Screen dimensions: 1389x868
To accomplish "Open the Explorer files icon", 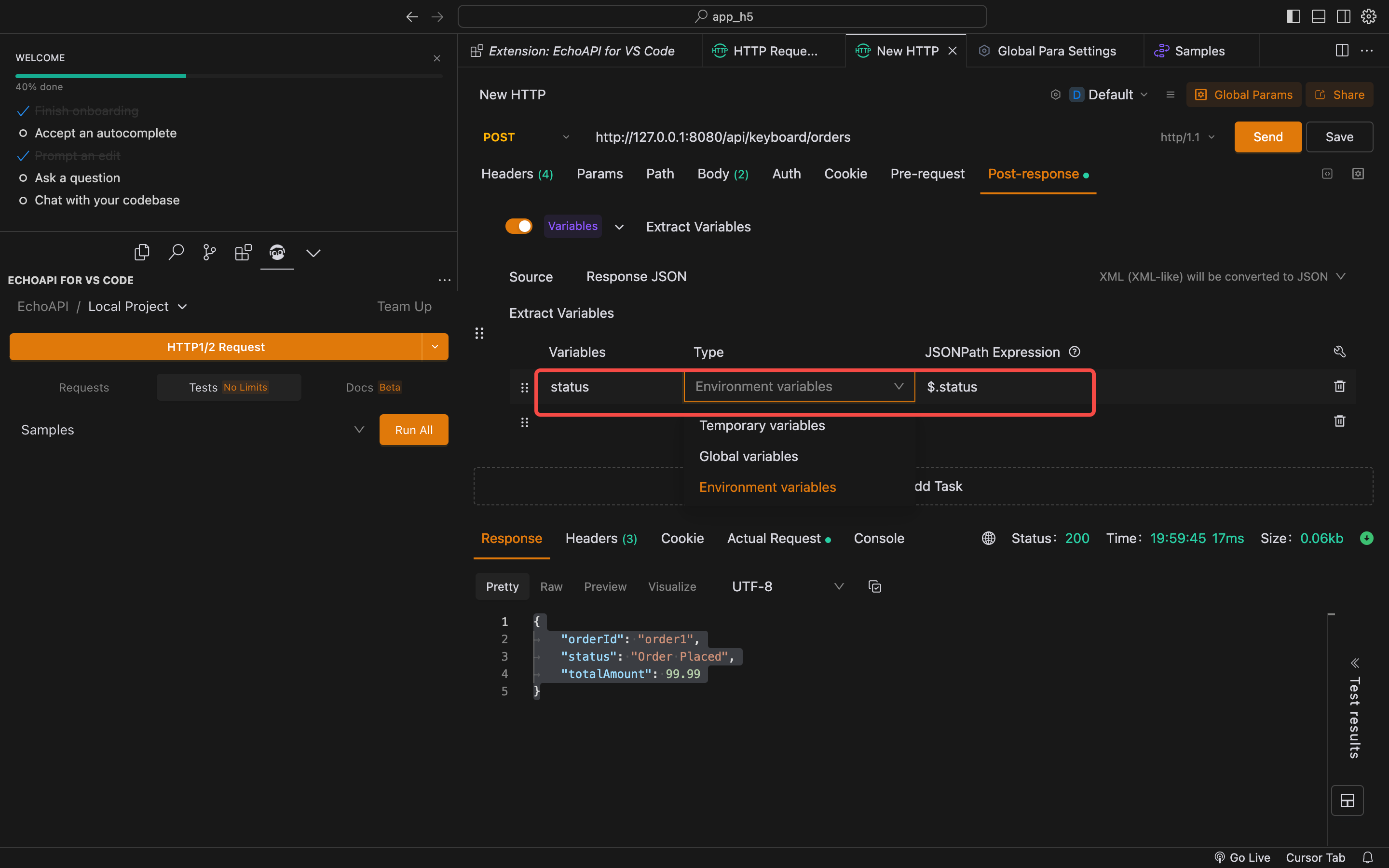I will (142, 252).
